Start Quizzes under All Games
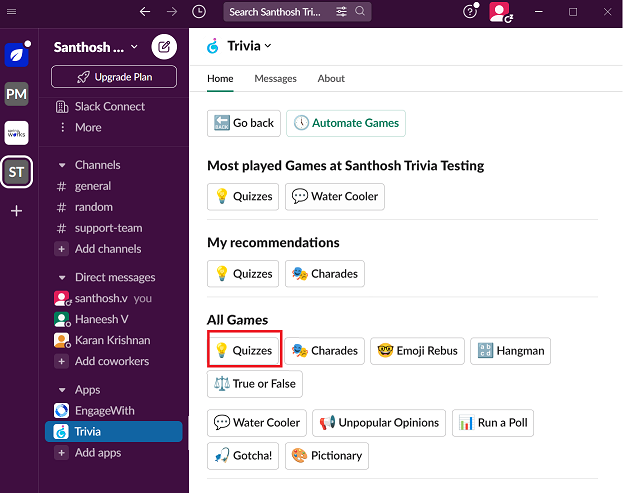Image resolution: width=626 pixels, height=493 pixels. [x=243, y=351]
